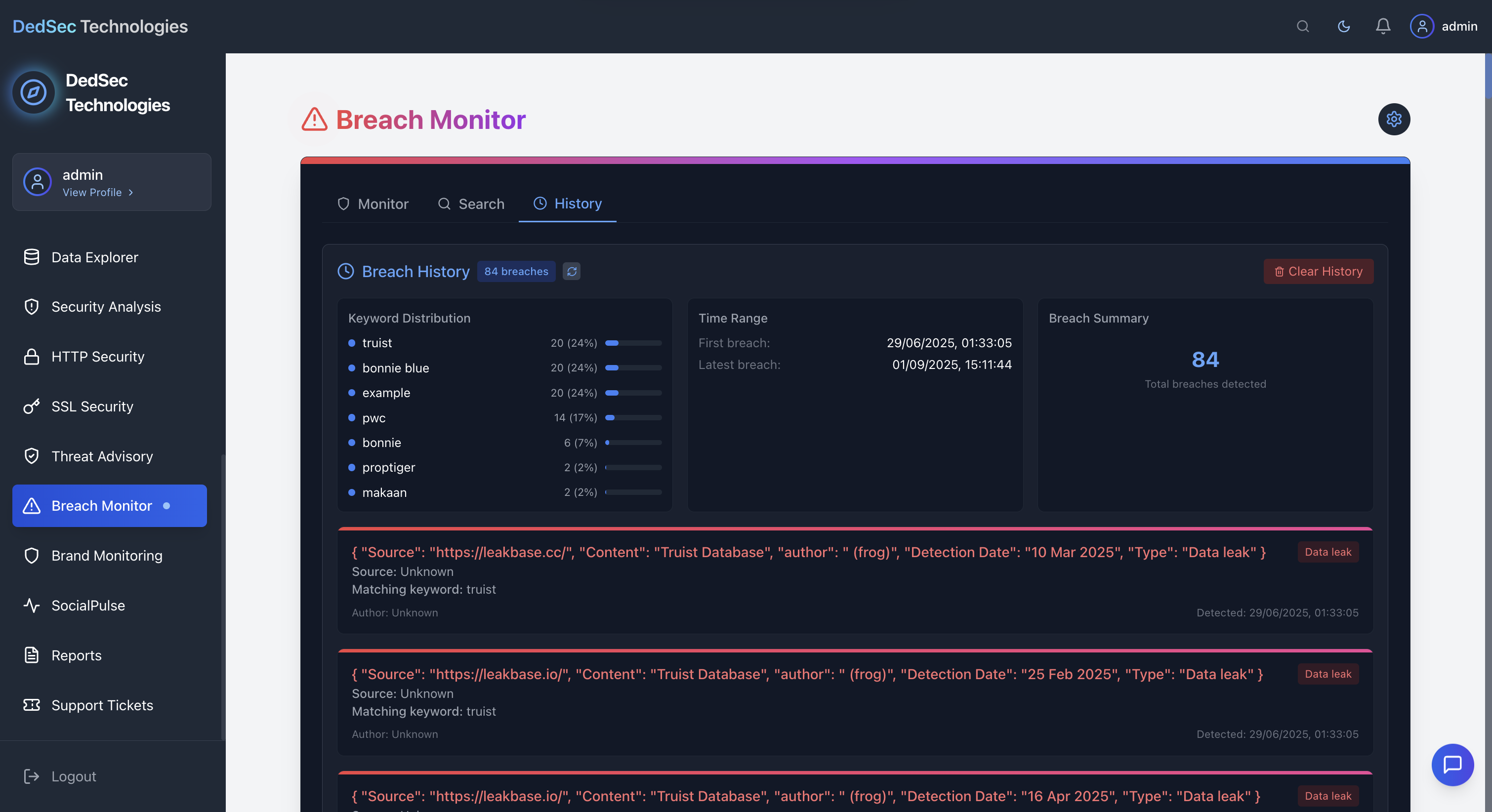Image resolution: width=1492 pixels, height=812 pixels.
Task: Click the makaan keyword row
Action: (504, 492)
